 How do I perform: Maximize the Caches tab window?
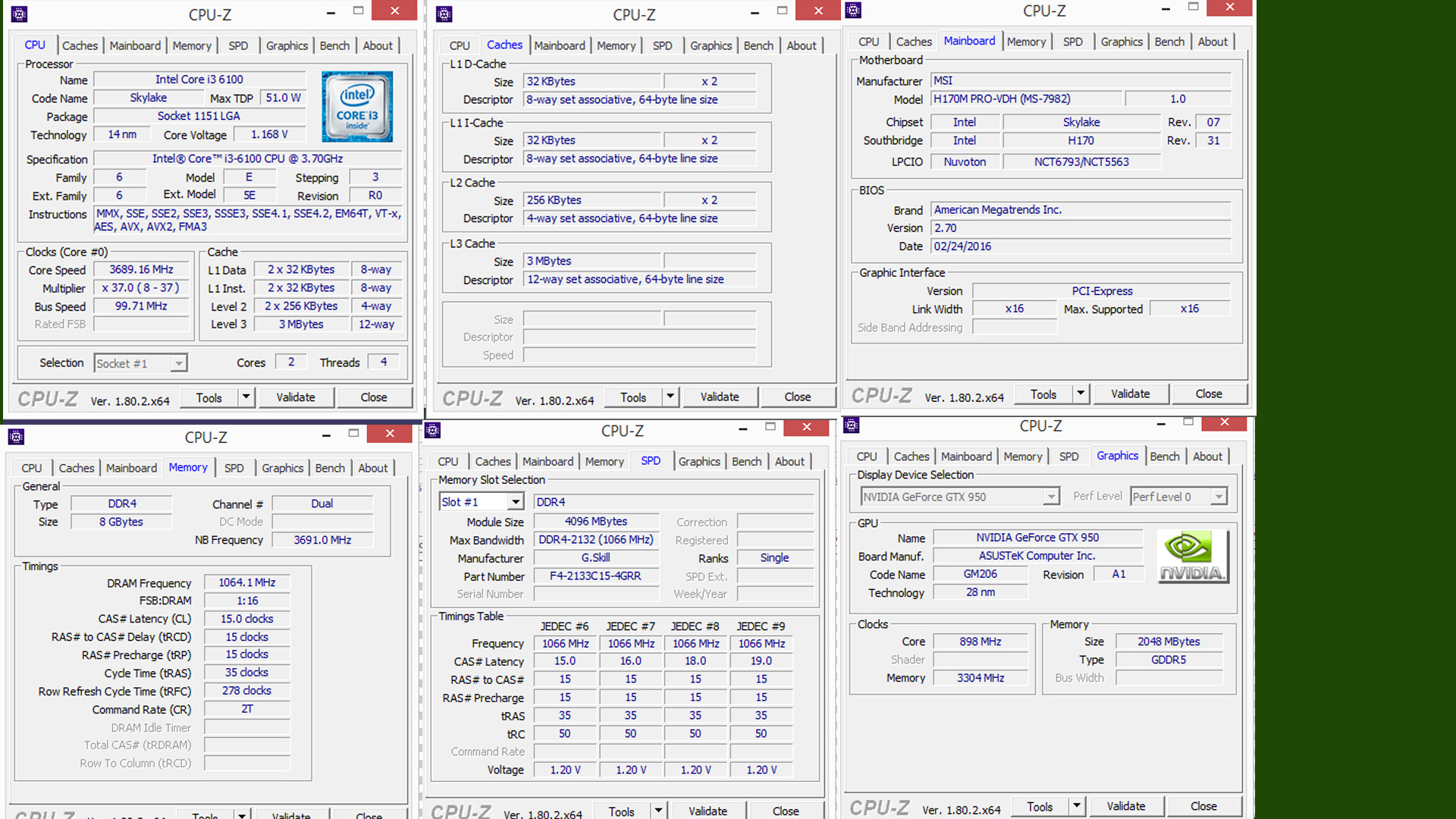click(x=782, y=11)
